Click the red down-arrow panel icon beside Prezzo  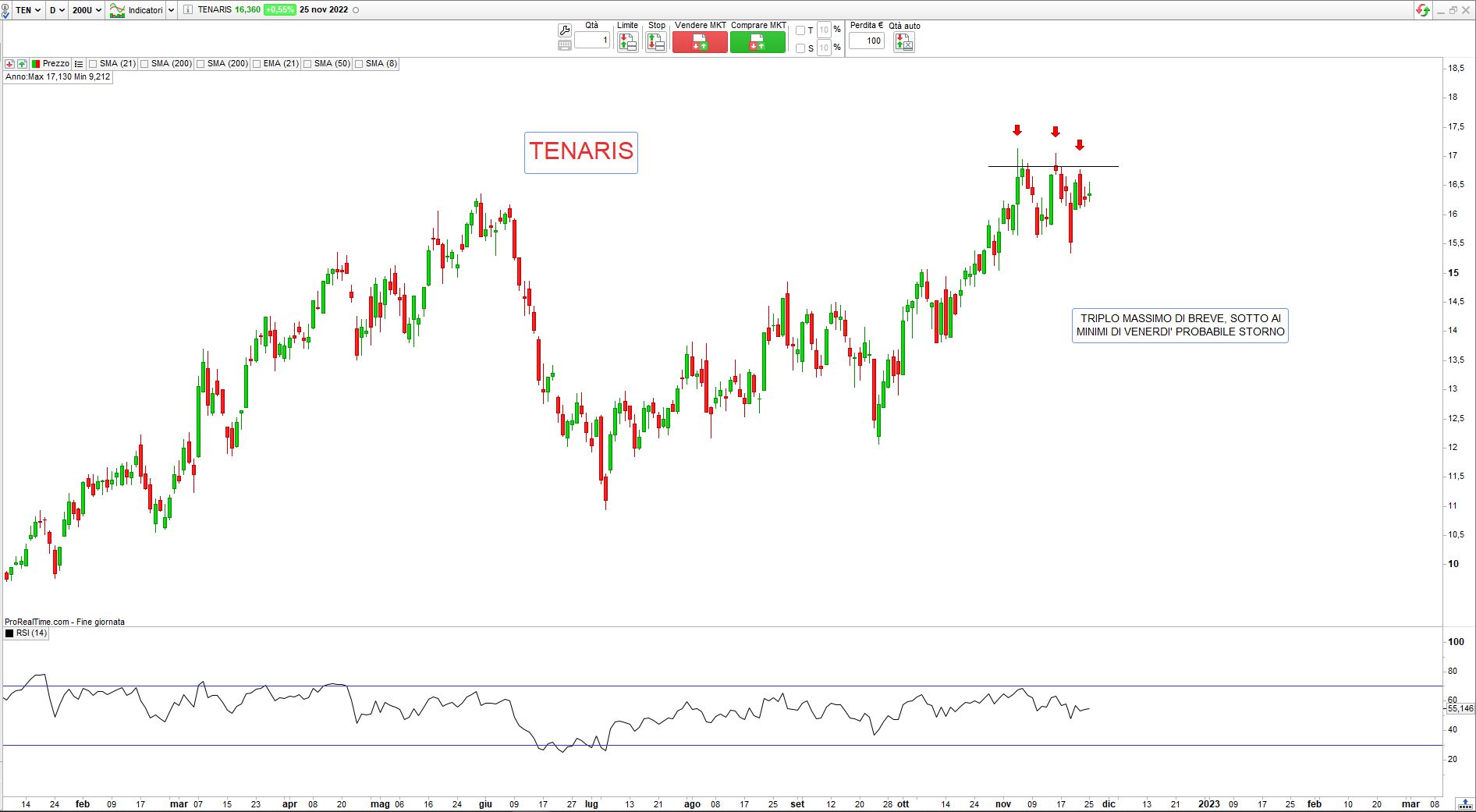[9, 64]
